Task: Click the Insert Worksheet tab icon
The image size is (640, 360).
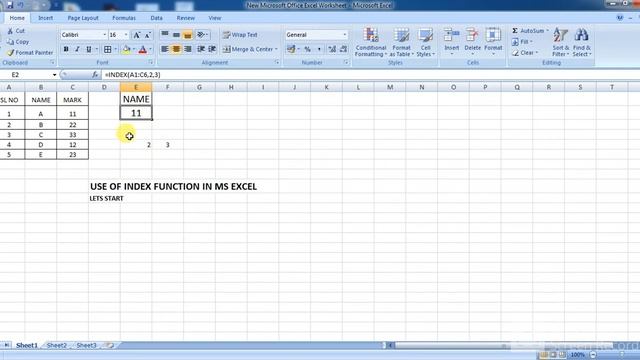Action: 109,345
